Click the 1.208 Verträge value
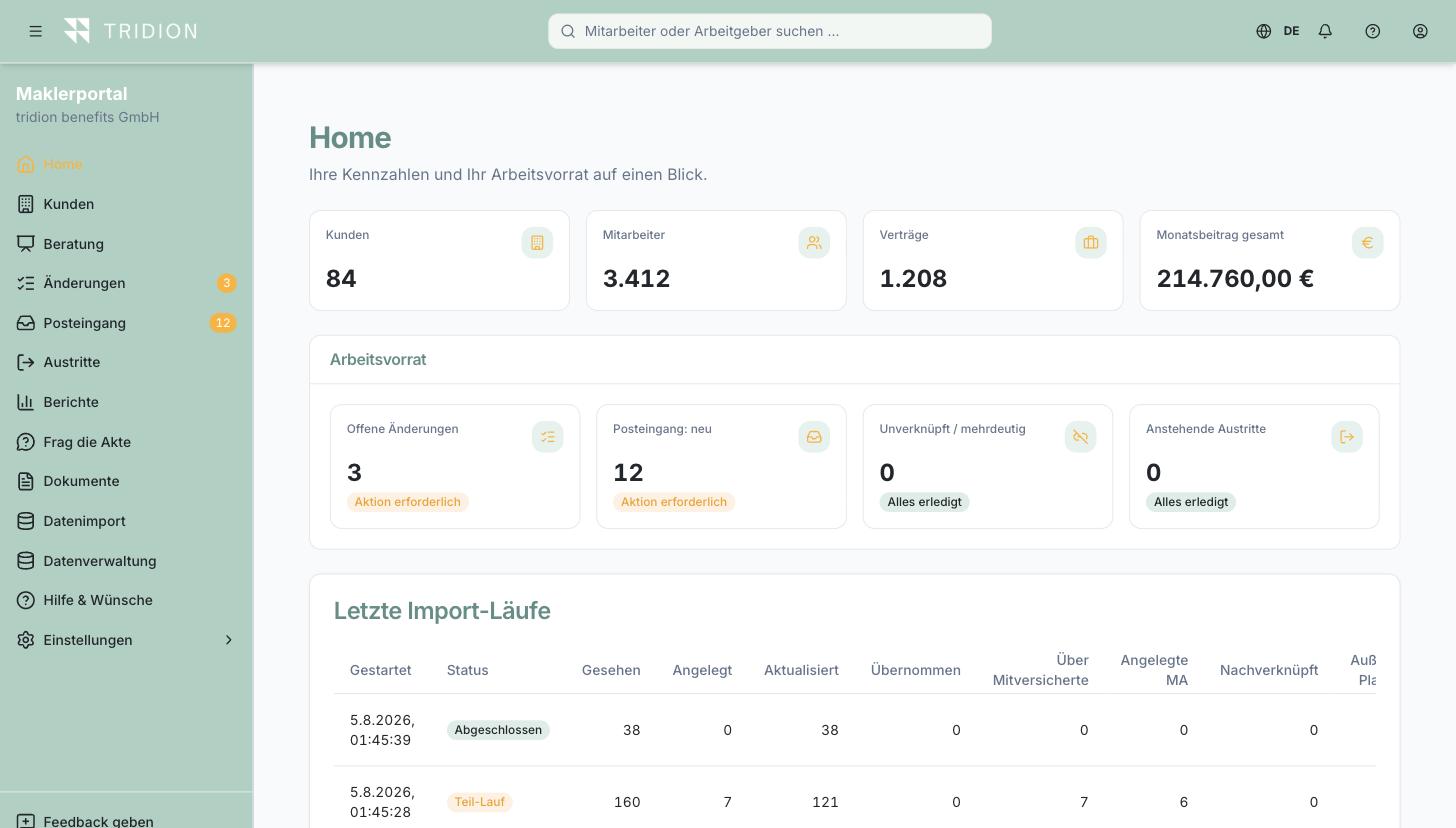 click(x=913, y=279)
